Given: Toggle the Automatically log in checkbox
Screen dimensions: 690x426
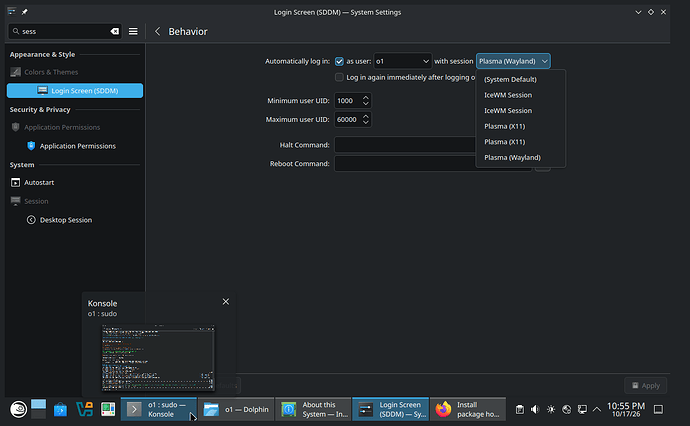Looking at the screenshot, I should point(339,61).
